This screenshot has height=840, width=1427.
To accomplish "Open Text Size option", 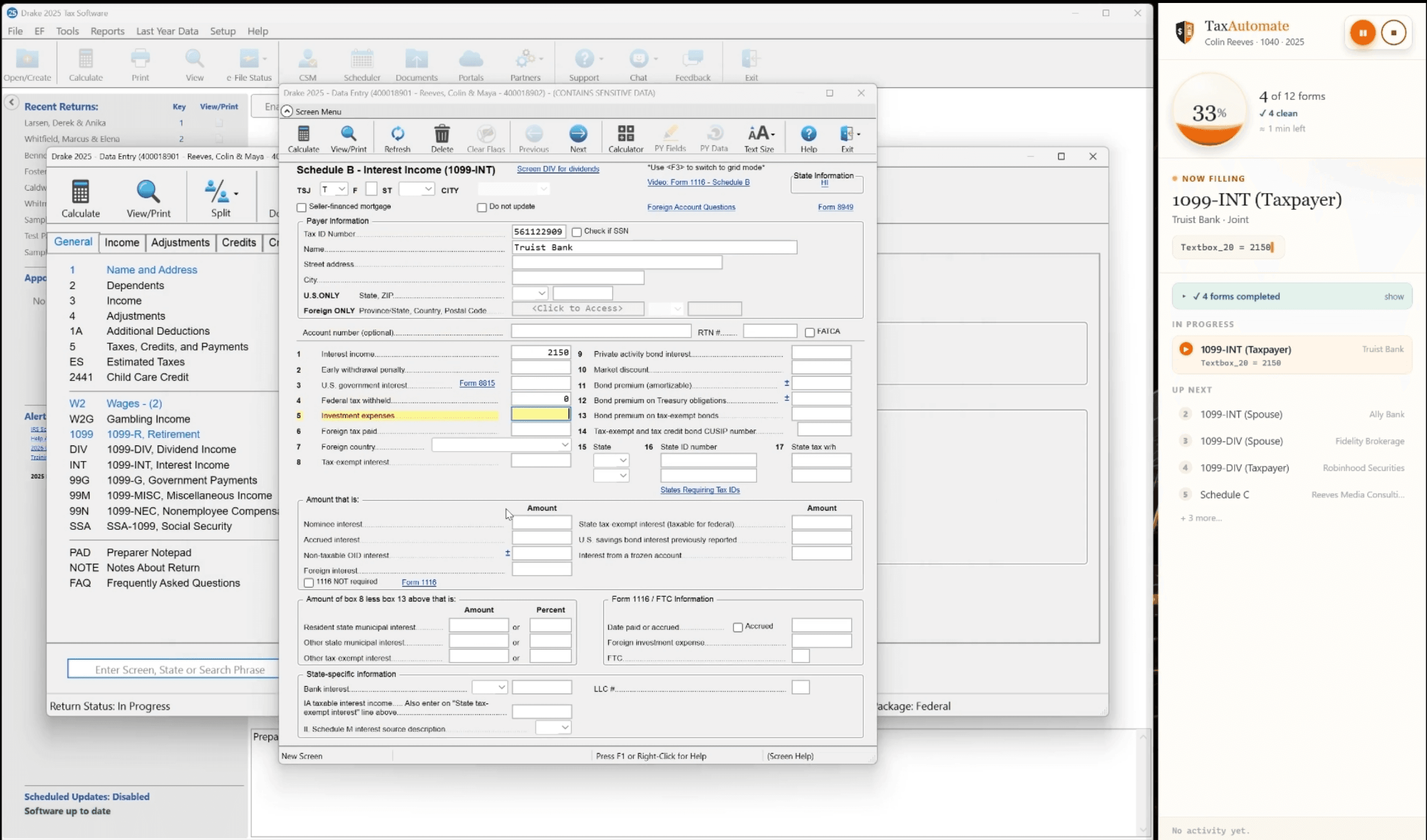I will pyautogui.click(x=759, y=139).
